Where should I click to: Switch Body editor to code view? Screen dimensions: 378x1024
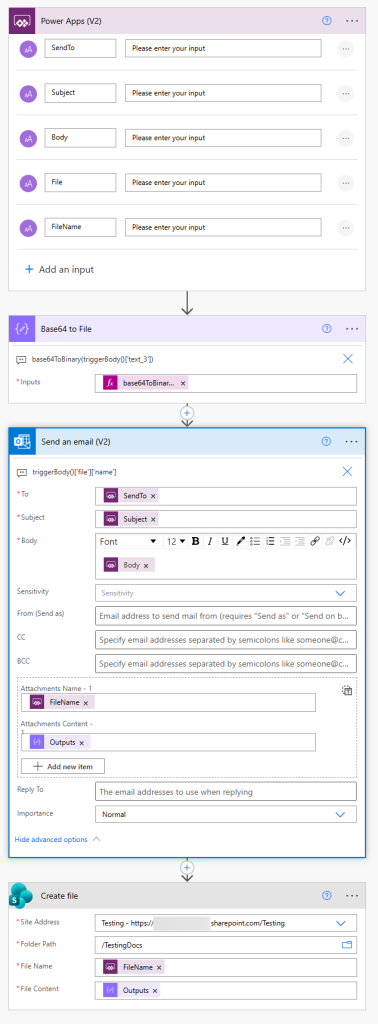[x=345, y=541]
